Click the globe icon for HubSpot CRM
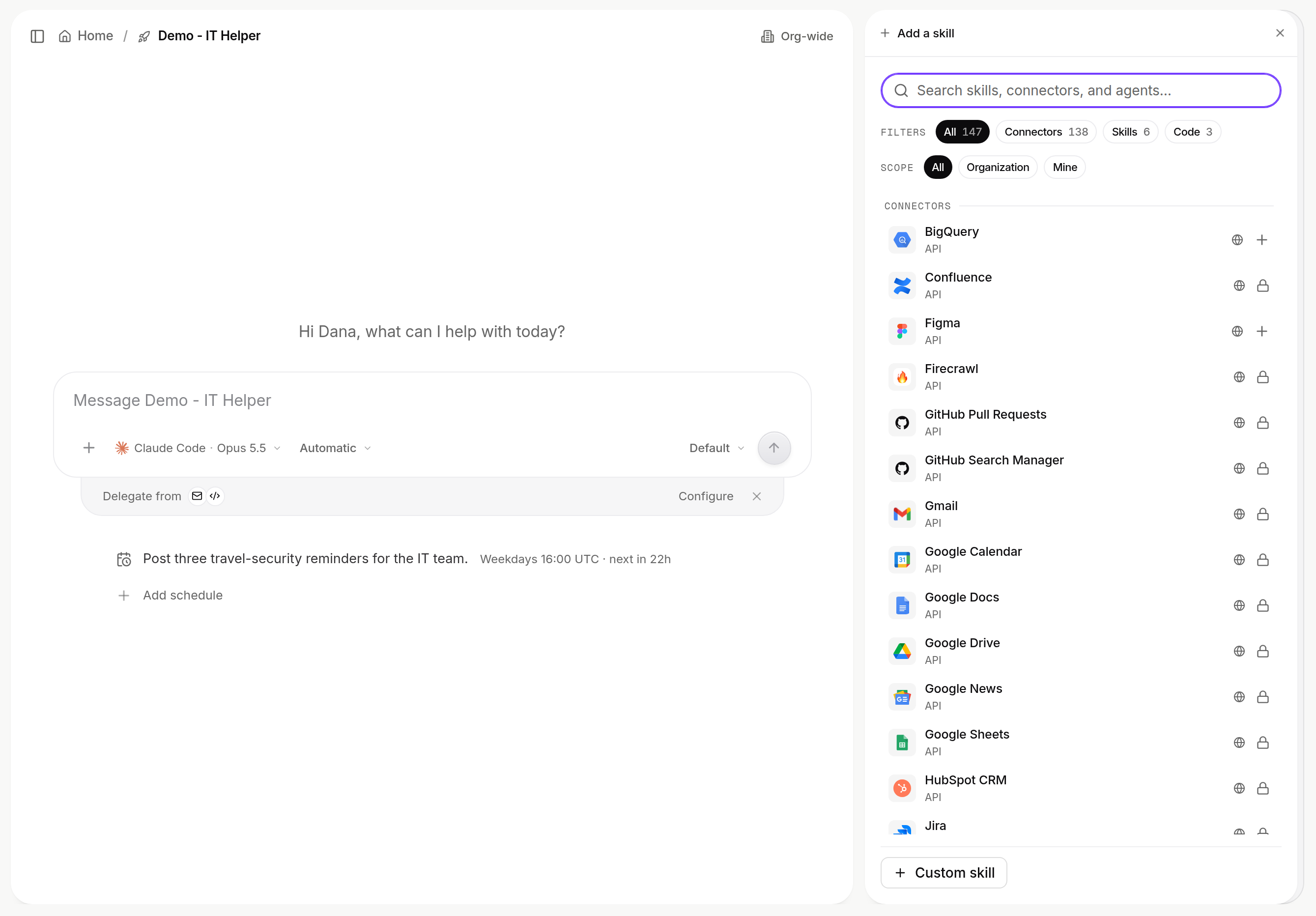The width and height of the screenshot is (1316, 916). (1239, 788)
